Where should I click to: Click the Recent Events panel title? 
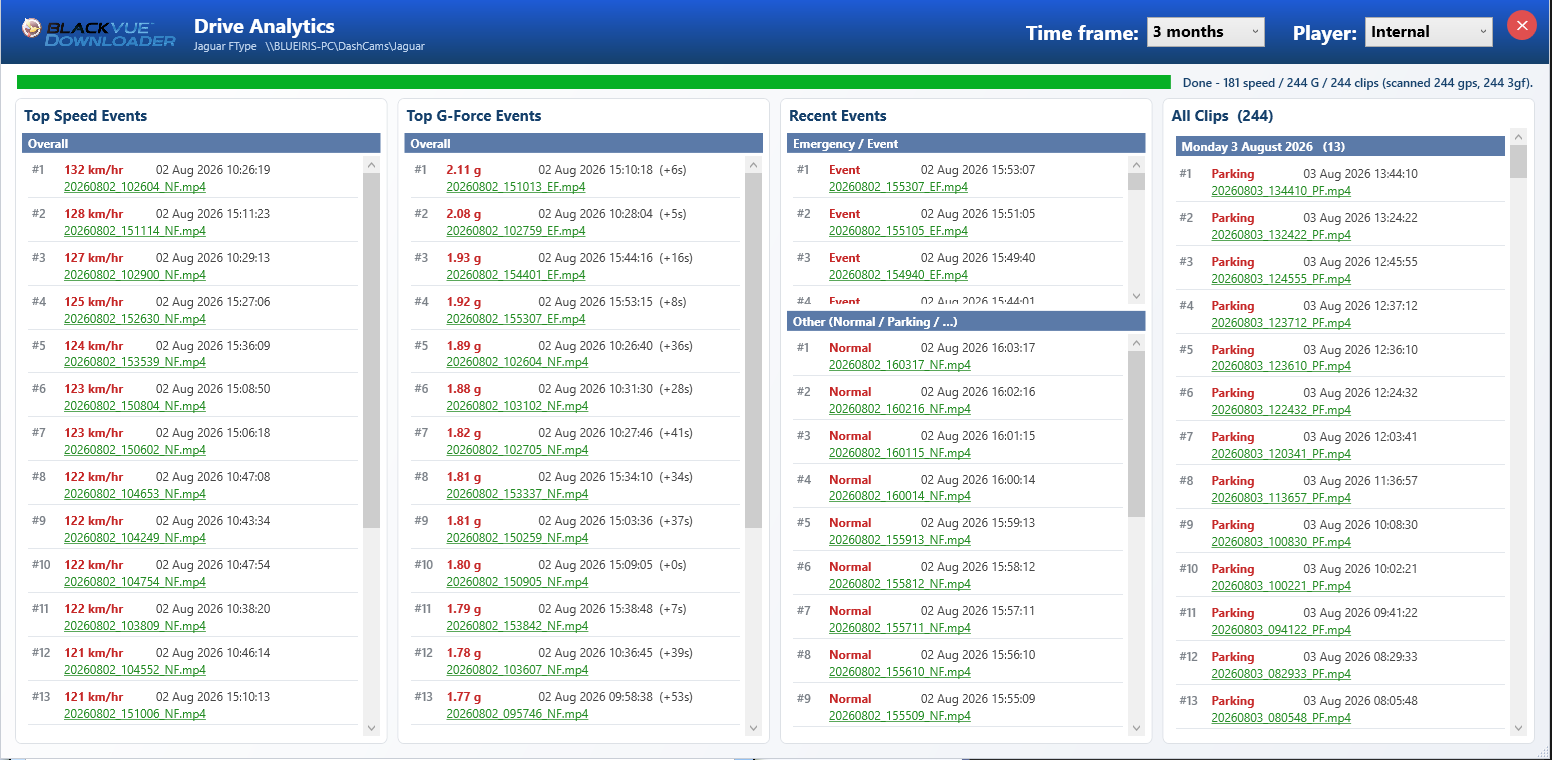click(838, 116)
